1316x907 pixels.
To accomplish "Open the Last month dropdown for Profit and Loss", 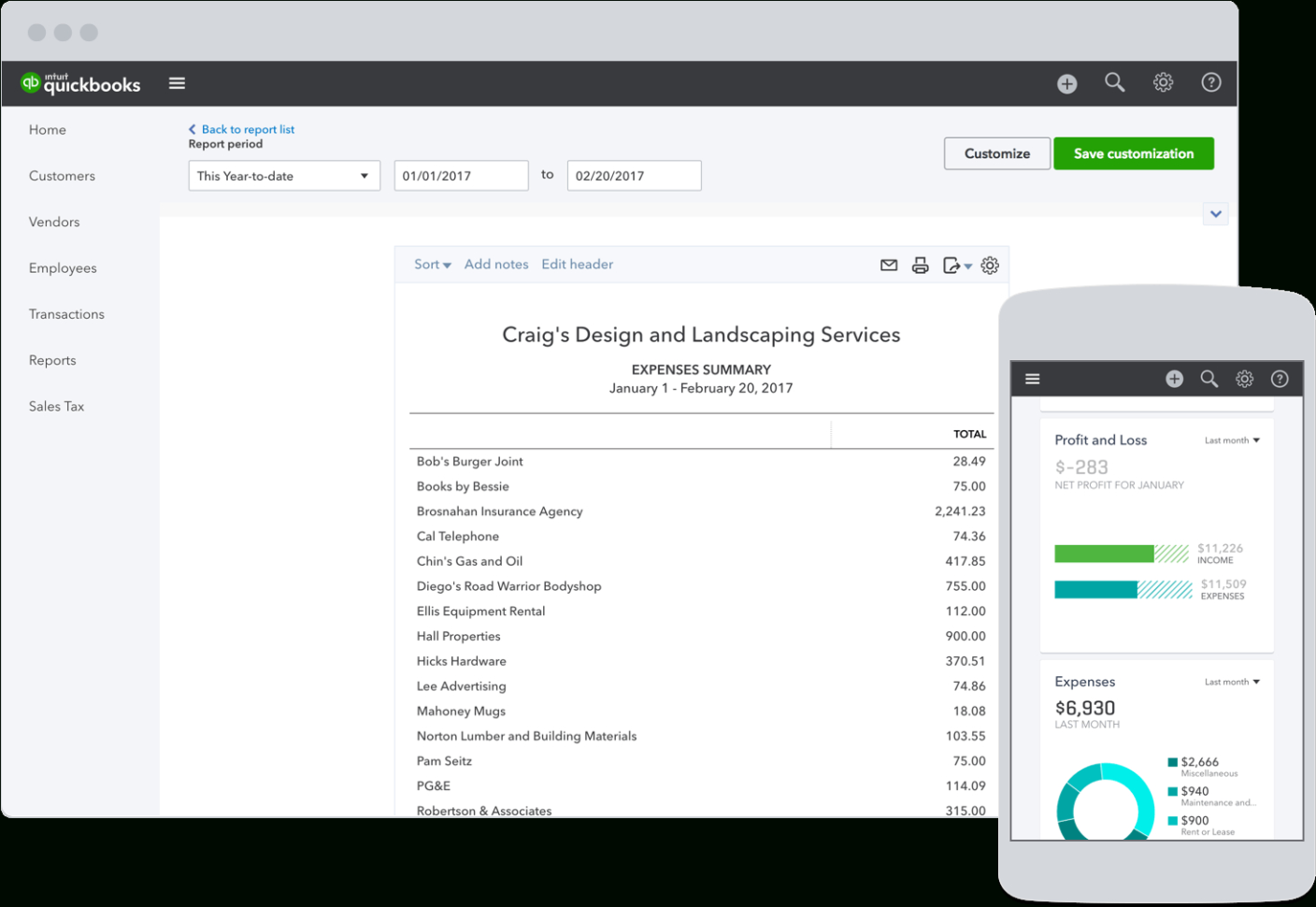I will (1232, 439).
